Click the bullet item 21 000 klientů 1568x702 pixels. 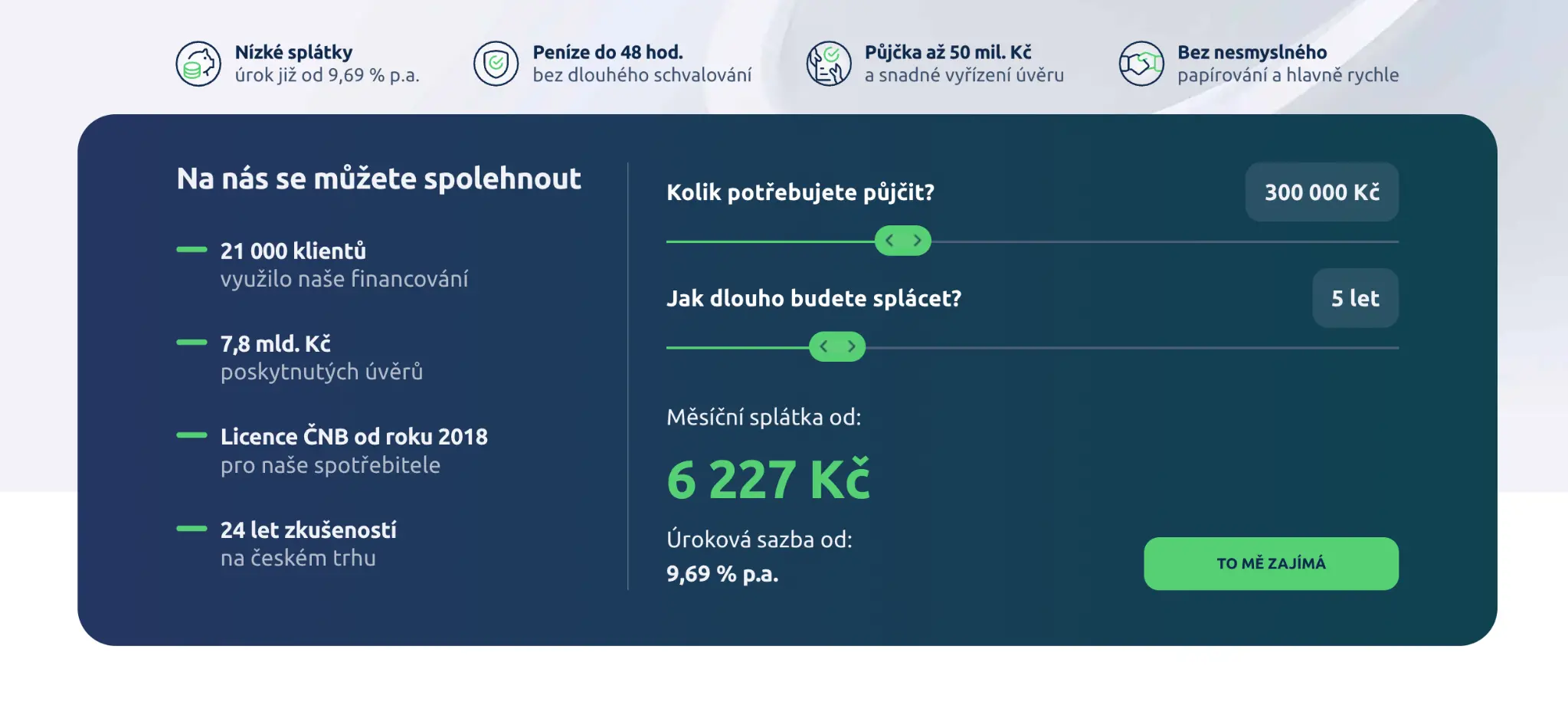(x=293, y=251)
